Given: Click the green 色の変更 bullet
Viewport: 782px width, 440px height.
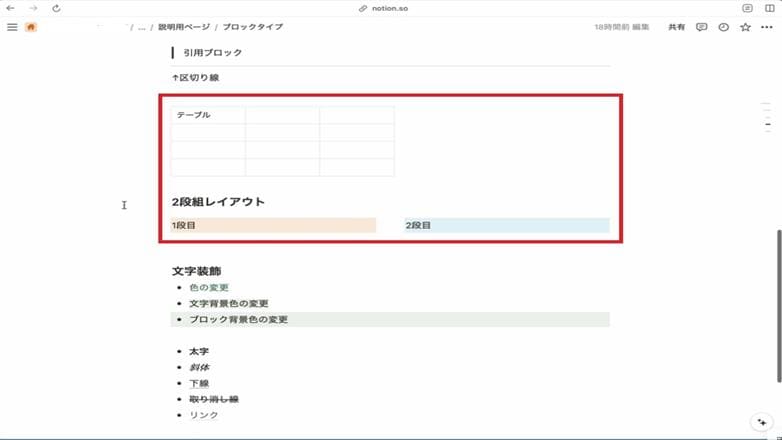Looking at the screenshot, I should tap(208, 287).
